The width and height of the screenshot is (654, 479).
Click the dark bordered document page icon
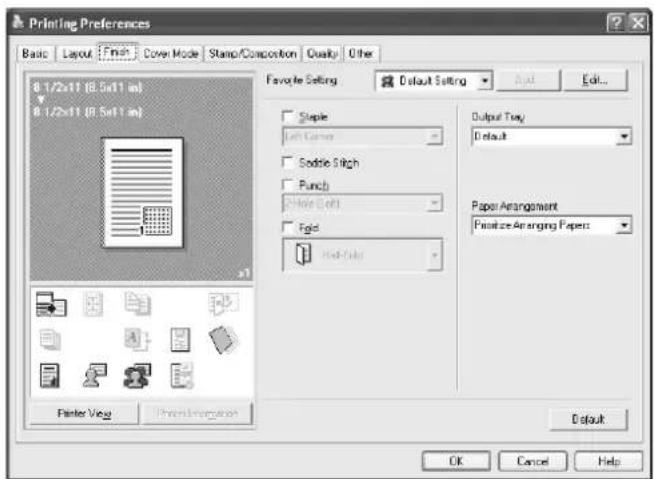pyautogui.click(x=50, y=376)
